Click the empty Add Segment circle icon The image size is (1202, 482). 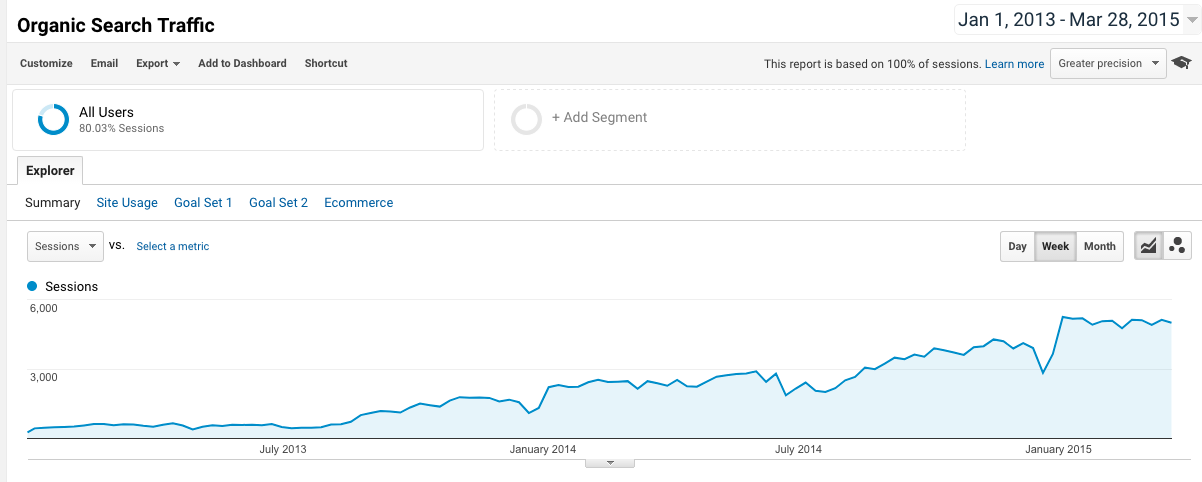[x=526, y=119]
